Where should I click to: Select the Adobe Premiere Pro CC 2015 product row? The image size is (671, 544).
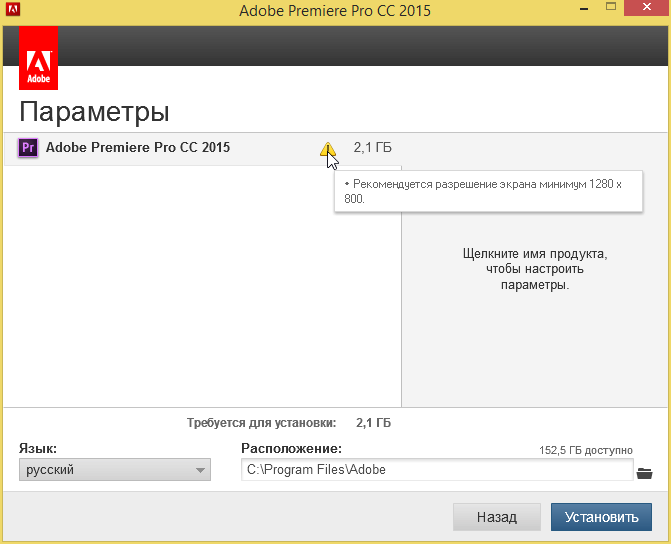[x=203, y=148]
